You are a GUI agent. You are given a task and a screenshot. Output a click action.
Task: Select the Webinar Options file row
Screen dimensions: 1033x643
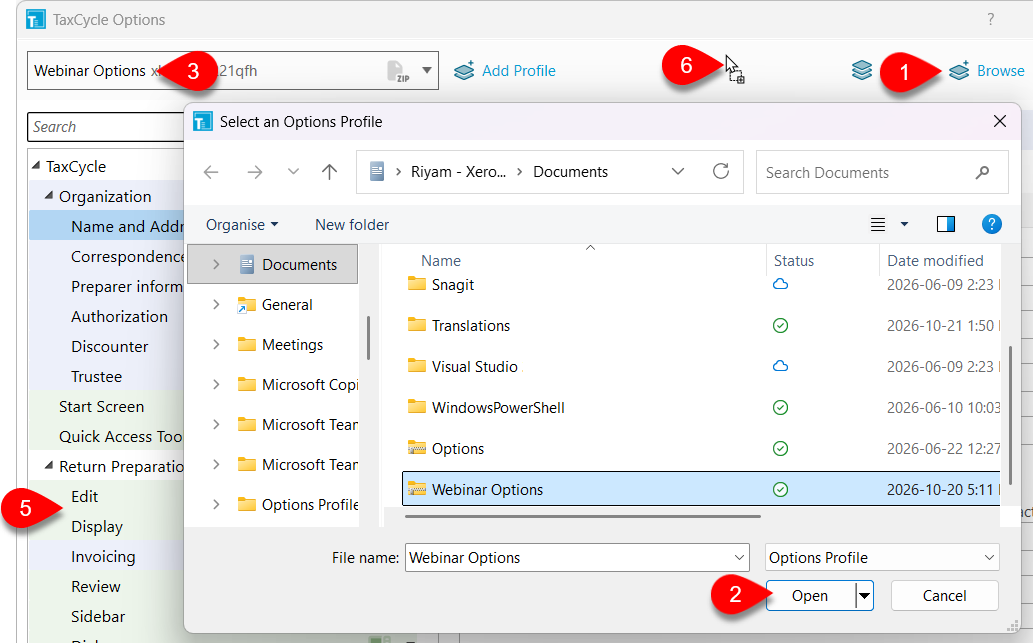click(x=701, y=489)
